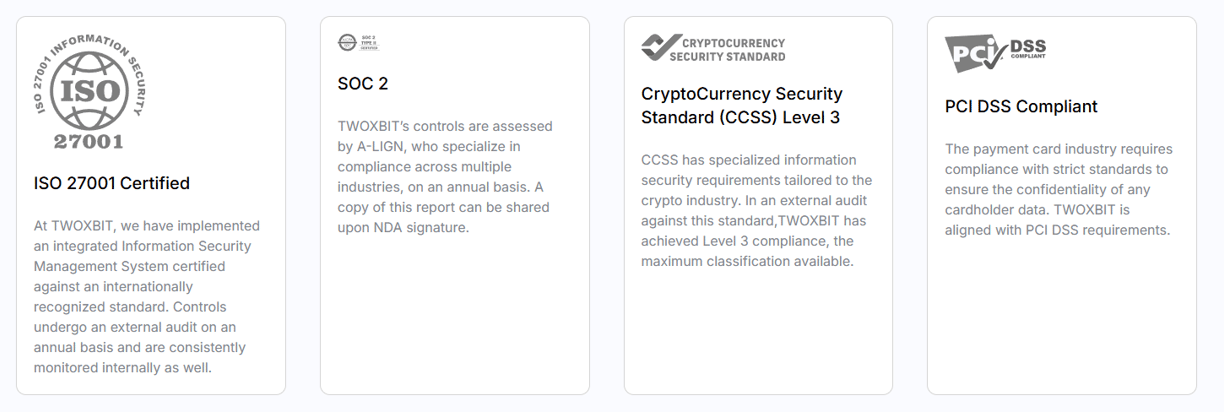Click the DSS lettering in the PCI logo
This screenshot has height=412, width=1224.
[1028, 46]
